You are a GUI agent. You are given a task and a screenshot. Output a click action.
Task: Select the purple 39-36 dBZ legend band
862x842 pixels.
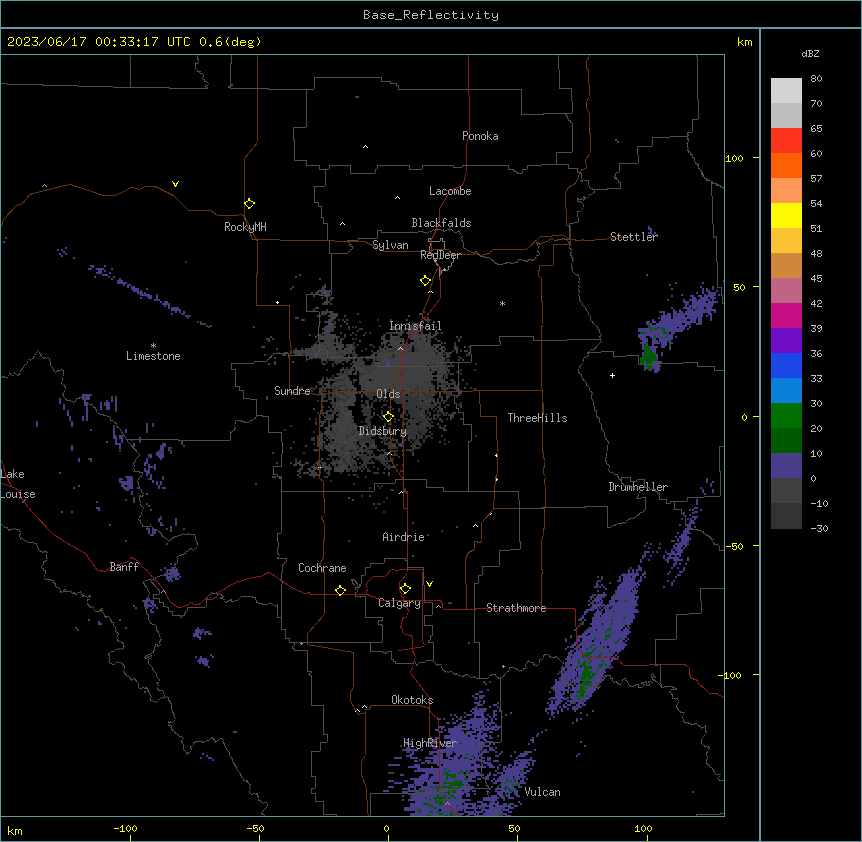click(x=786, y=340)
